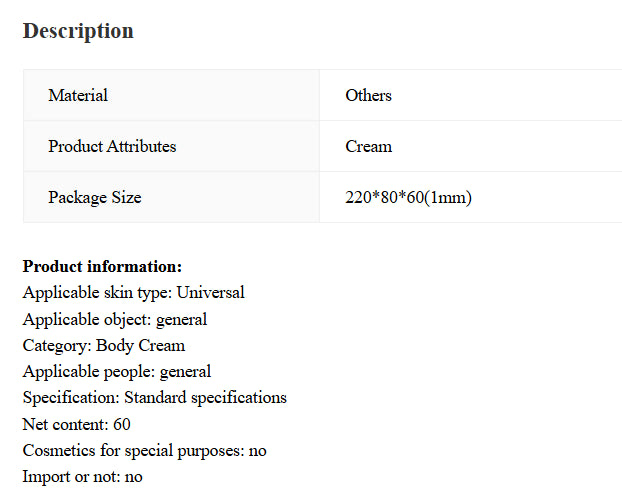Click the Others value in Material row

point(368,96)
